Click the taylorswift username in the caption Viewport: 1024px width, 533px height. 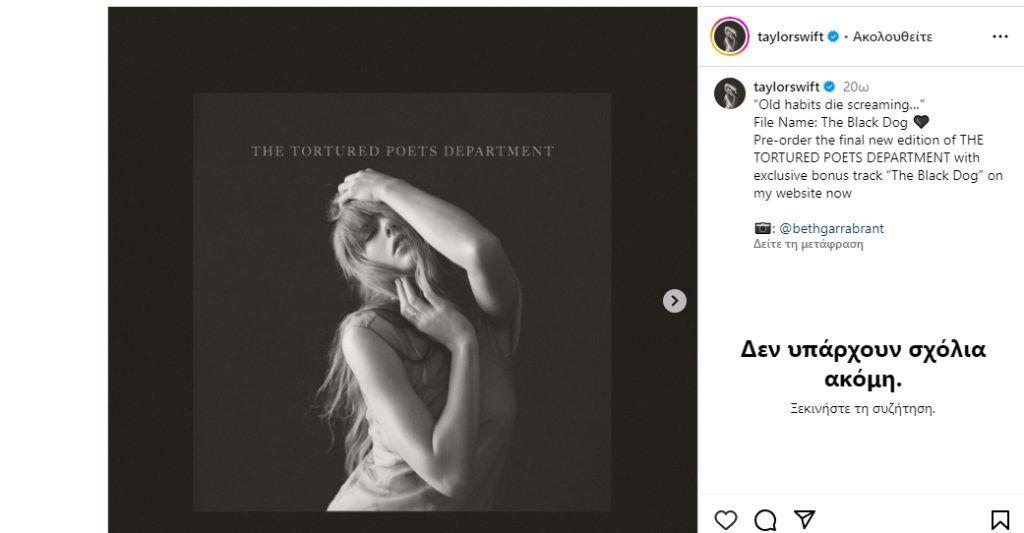pos(786,87)
